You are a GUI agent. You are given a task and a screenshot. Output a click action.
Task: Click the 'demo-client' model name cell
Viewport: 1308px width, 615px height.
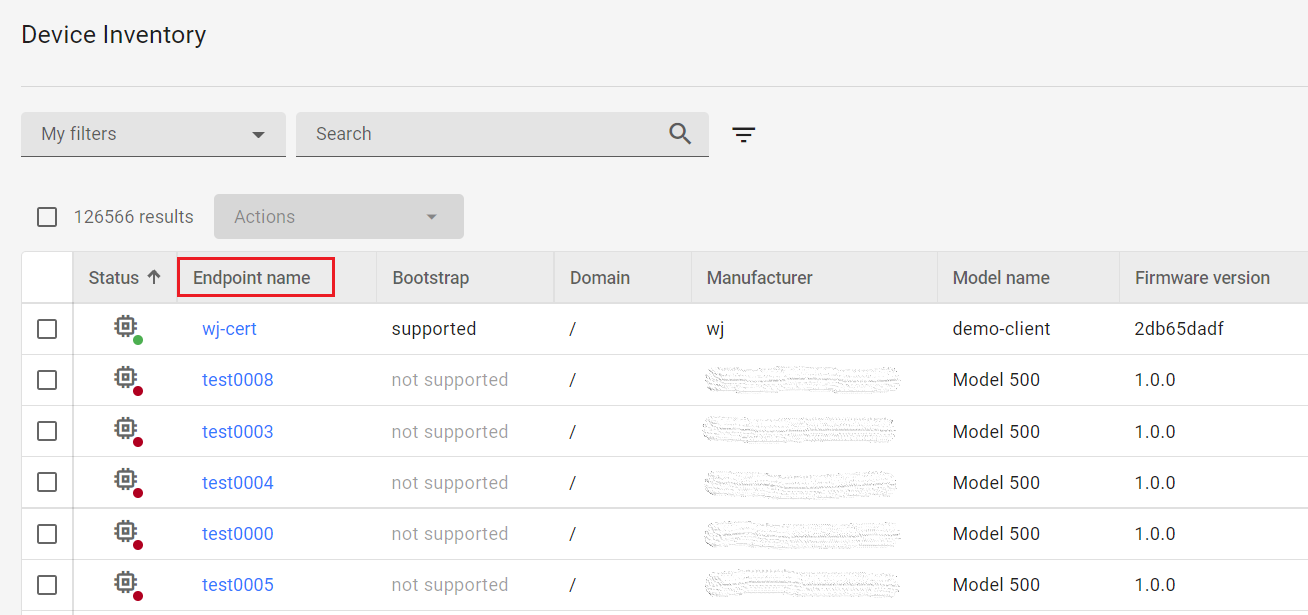coord(1002,329)
